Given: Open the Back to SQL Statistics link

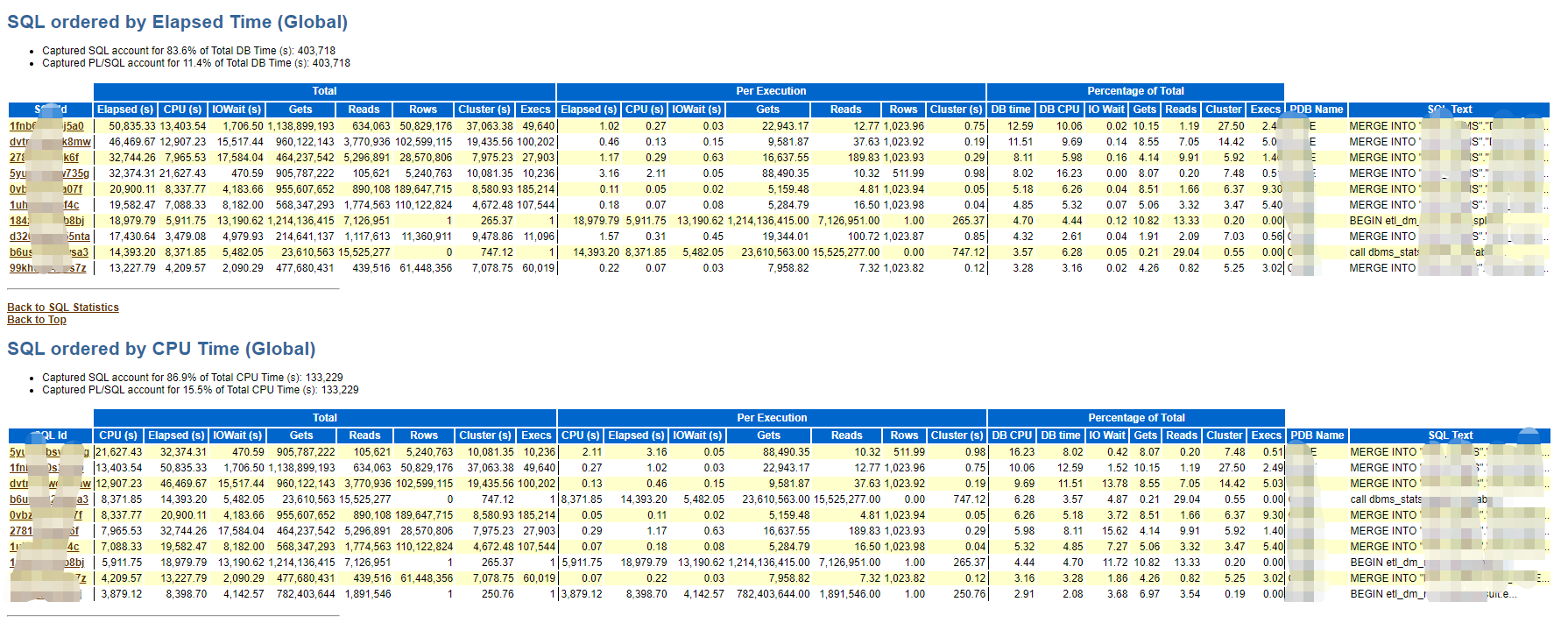Looking at the screenshot, I should tap(63, 308).
